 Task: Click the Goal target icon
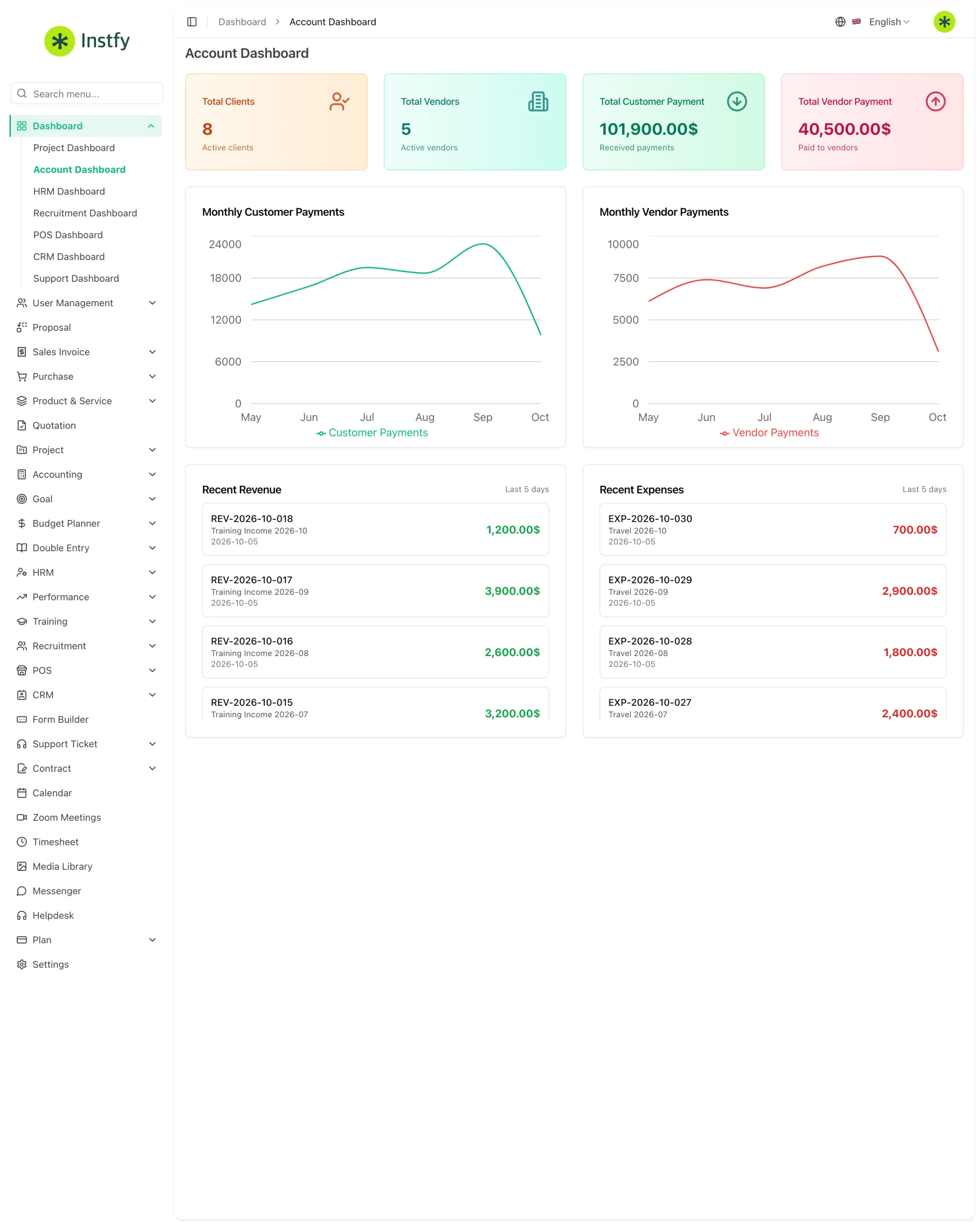click(22, 499)
